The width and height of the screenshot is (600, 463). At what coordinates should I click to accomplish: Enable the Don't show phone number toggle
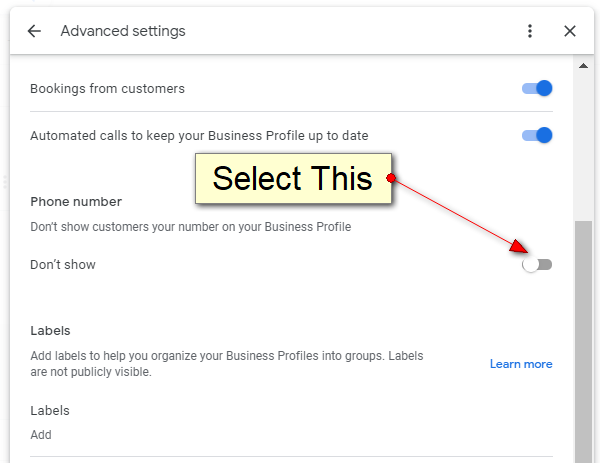pos(537,265)
